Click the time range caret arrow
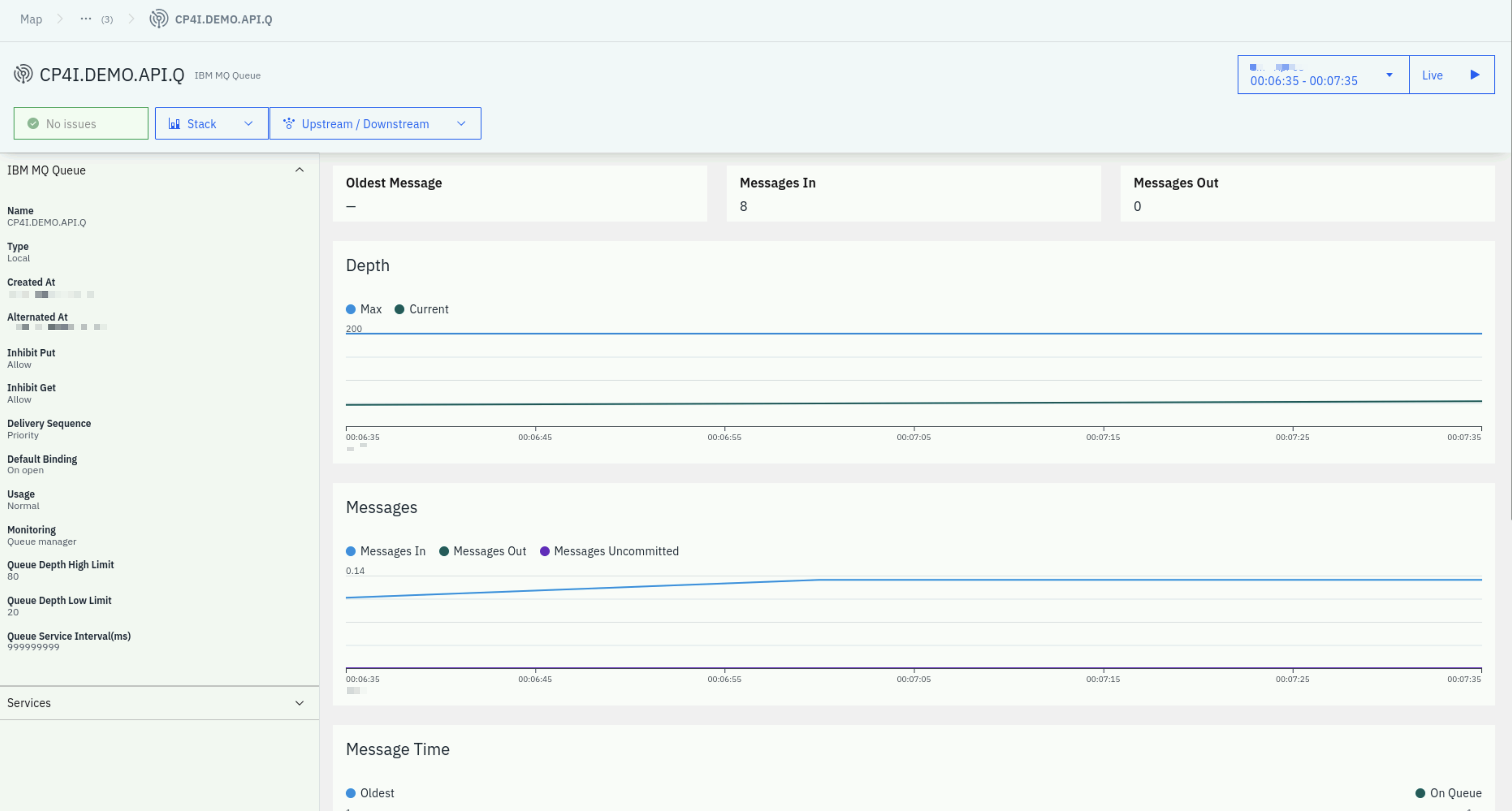1512x811 pixels. tap(1389, 75)
